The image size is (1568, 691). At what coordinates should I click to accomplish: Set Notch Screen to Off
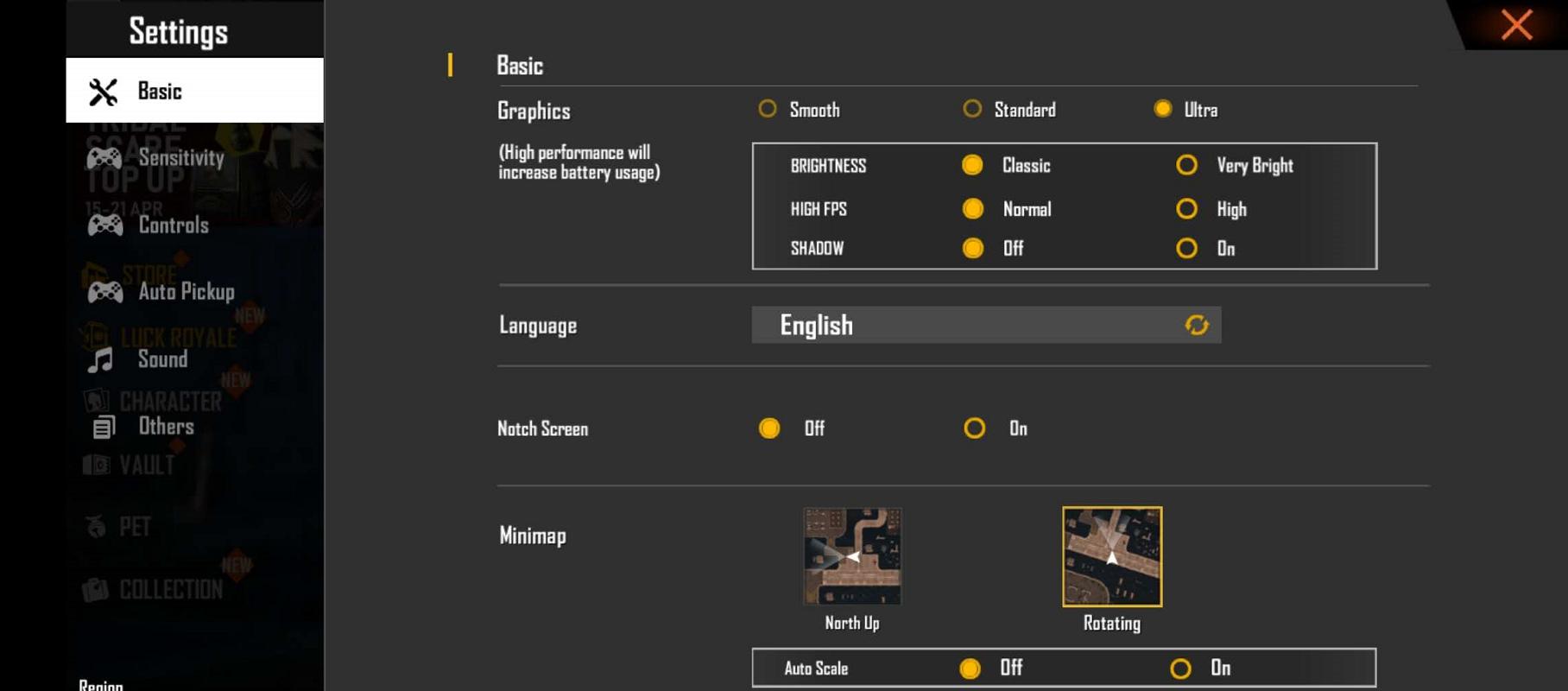click(769, 428)
